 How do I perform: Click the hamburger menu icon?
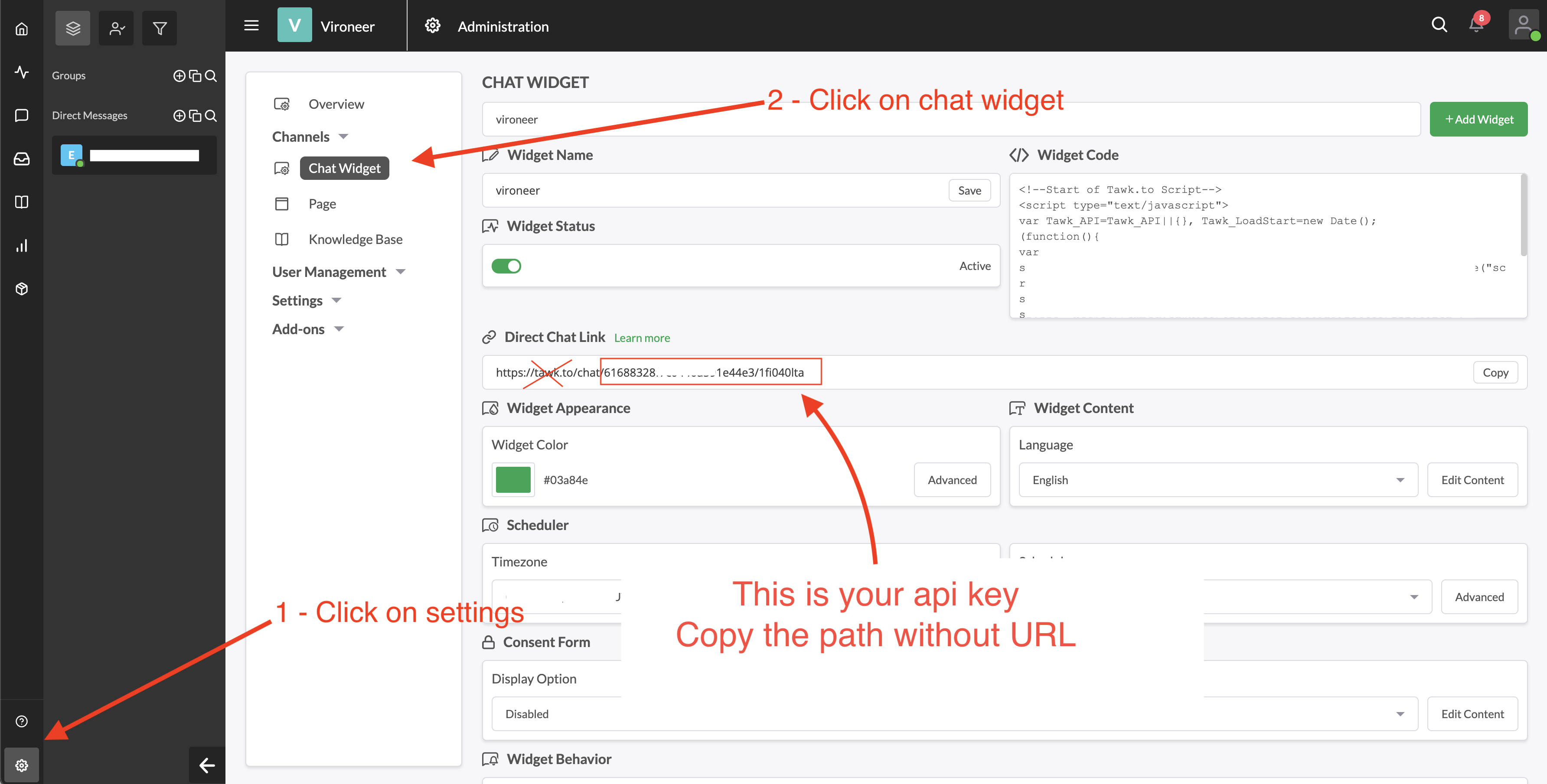[x=251, y=26]
